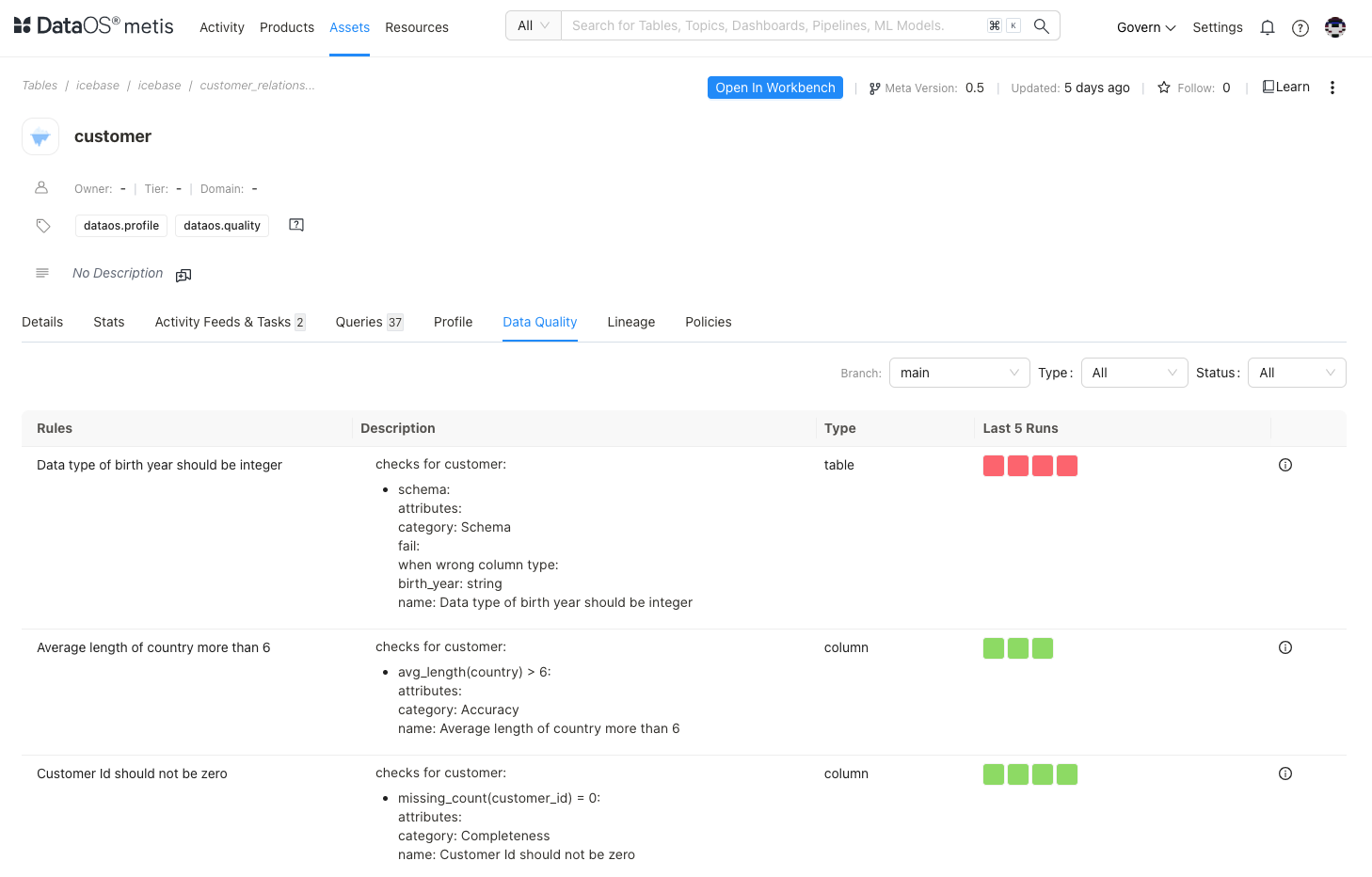This screenshot has height=877, width=1372.
Task: Click Open In Workbench button
Action: coord(774,88)
